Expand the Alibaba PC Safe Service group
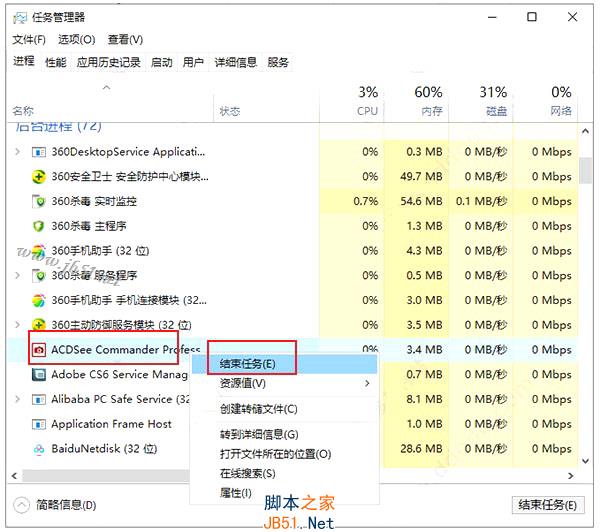Viewport: 600px width, 532px height. pyautogui.click(x=18, y=399)
